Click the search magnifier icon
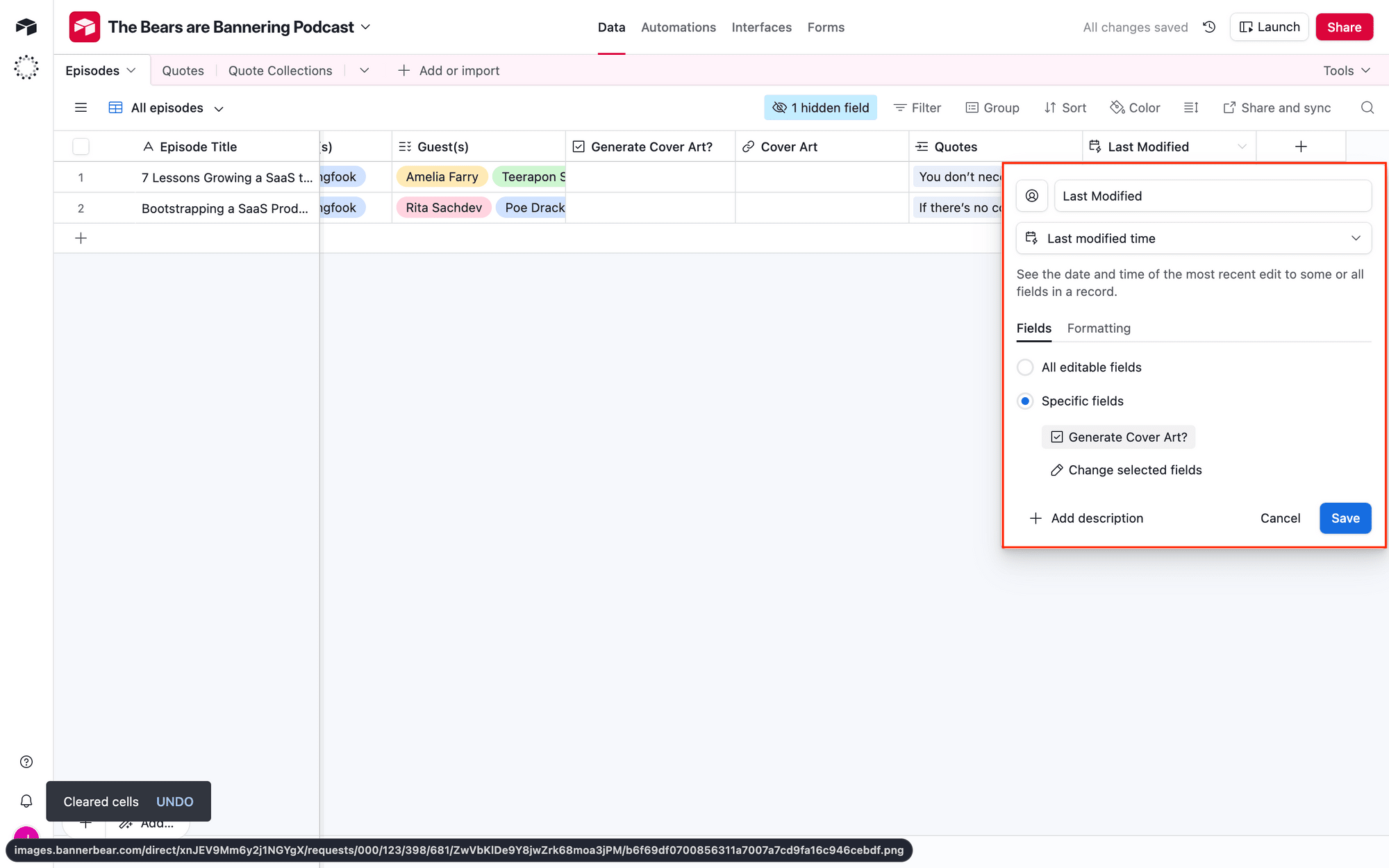Viewport: 1389px width, 868px height. tap(1367, 108)
